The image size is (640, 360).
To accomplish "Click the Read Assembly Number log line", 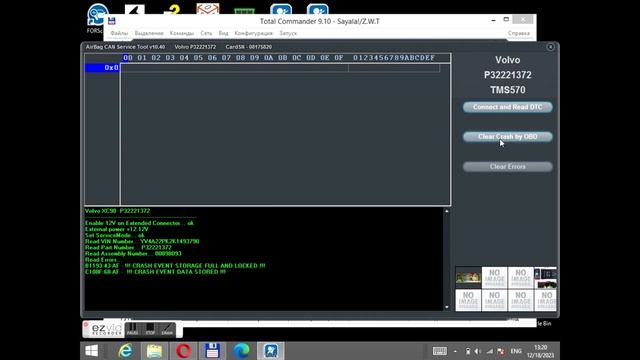I will click(x=133, y=253).
